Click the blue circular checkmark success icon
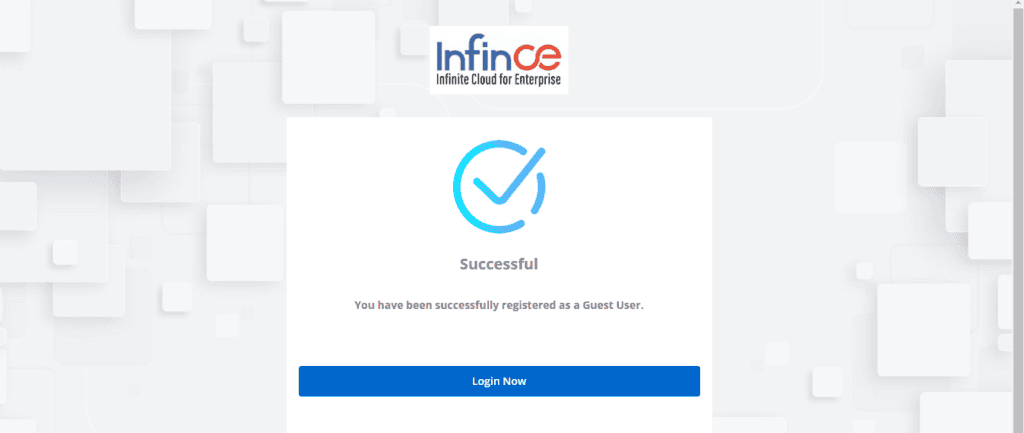Image resolution: width=1024 pixels, height=433 pixels. 500,186
